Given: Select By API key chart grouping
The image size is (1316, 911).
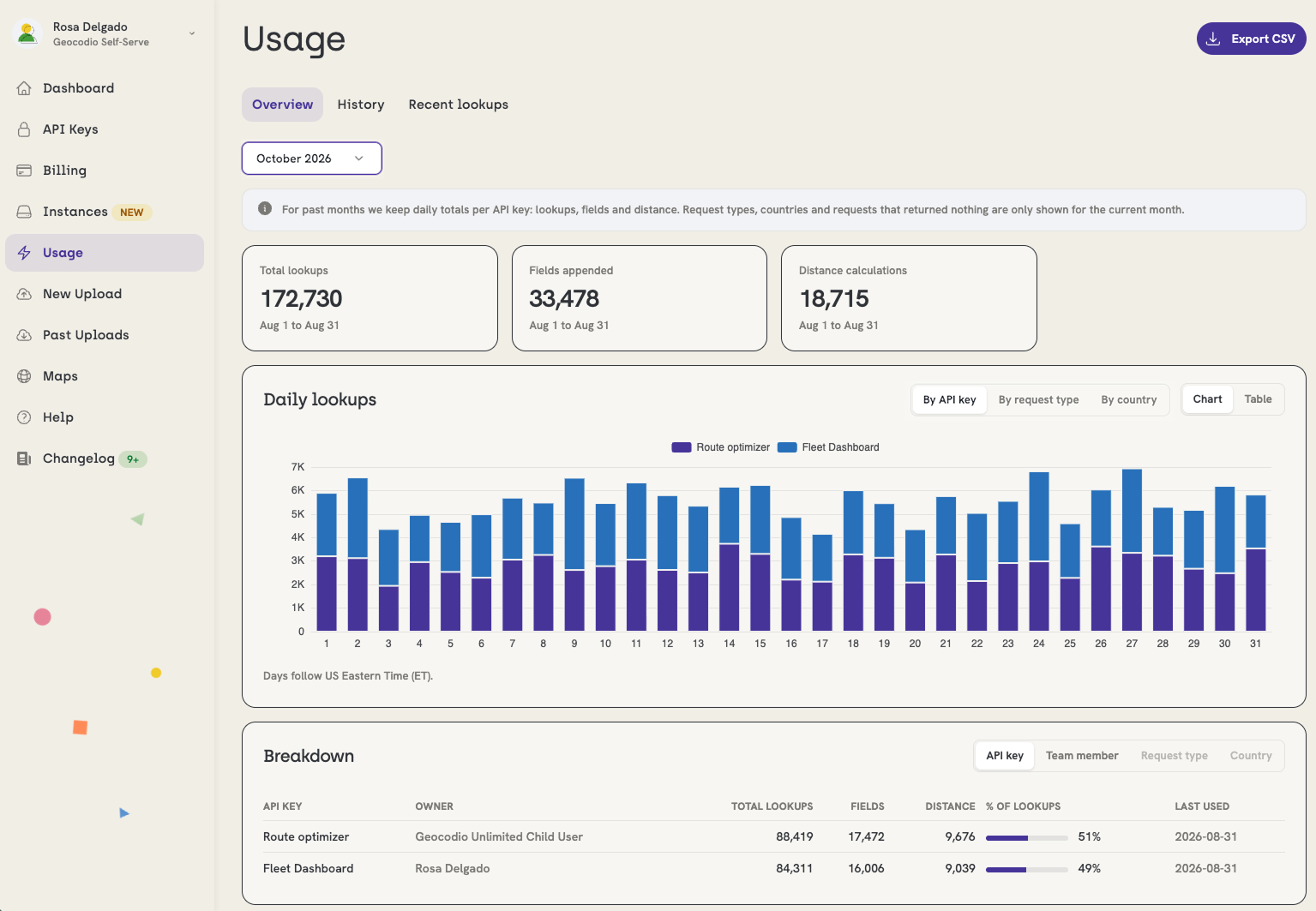Looking at the screenshot, I should click(949, 399).
